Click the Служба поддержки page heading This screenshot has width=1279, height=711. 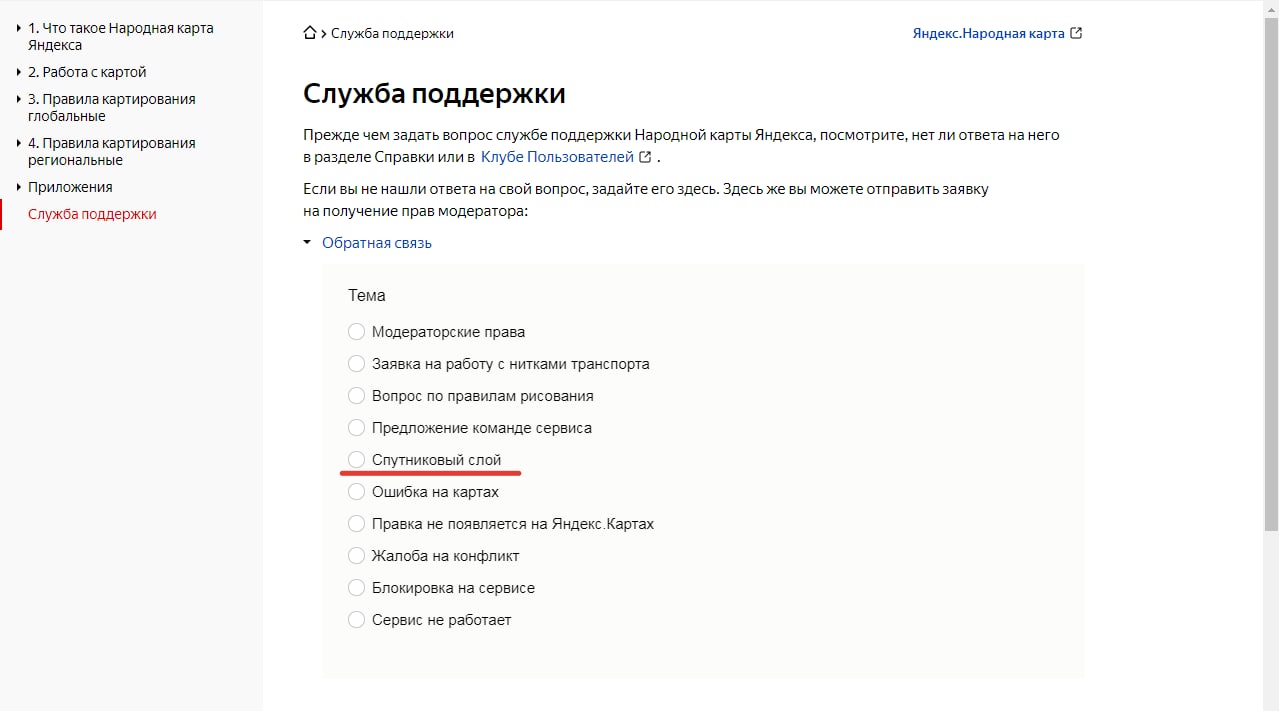click(x=434, y=94)
